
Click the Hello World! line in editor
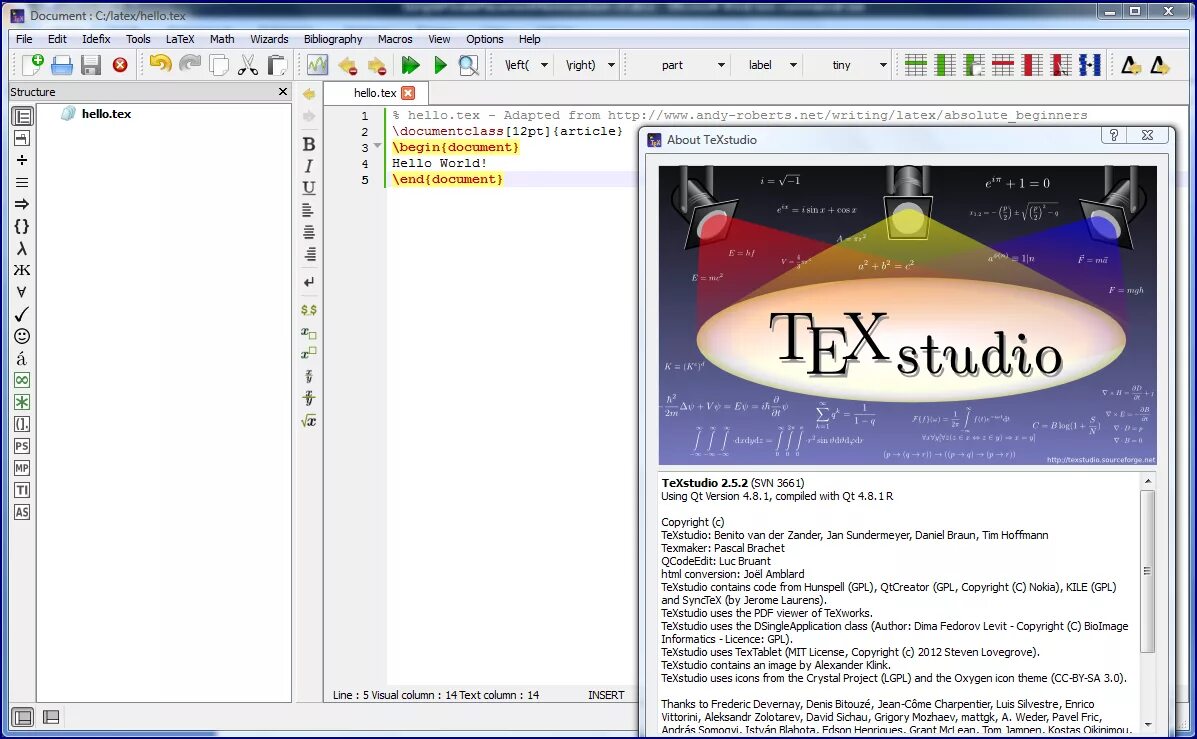point(439,163)
